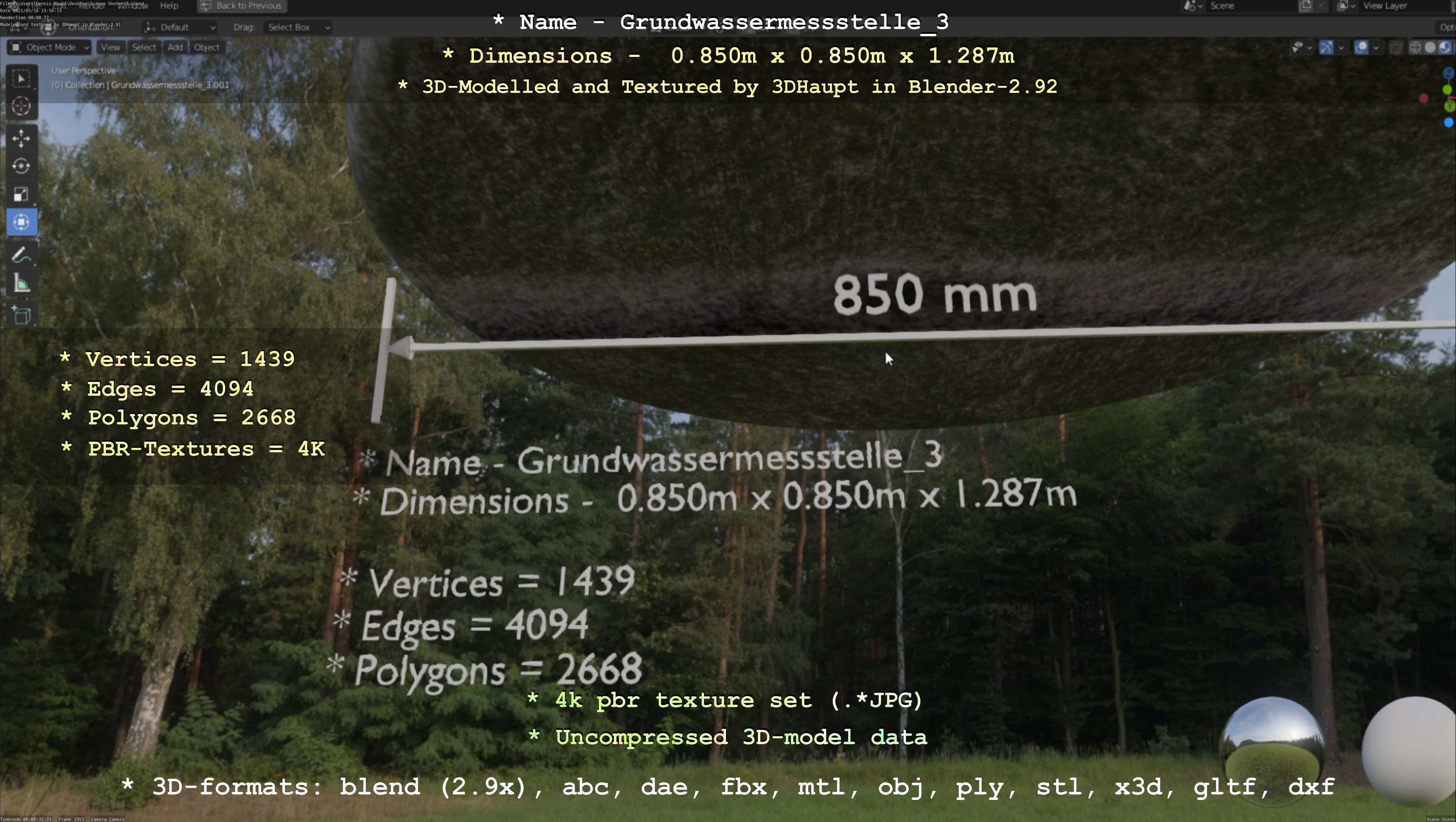Screen dimensions: 1456x822
Task: Click the "RenderTime 00:00.77" stamp
Action: 24,18
